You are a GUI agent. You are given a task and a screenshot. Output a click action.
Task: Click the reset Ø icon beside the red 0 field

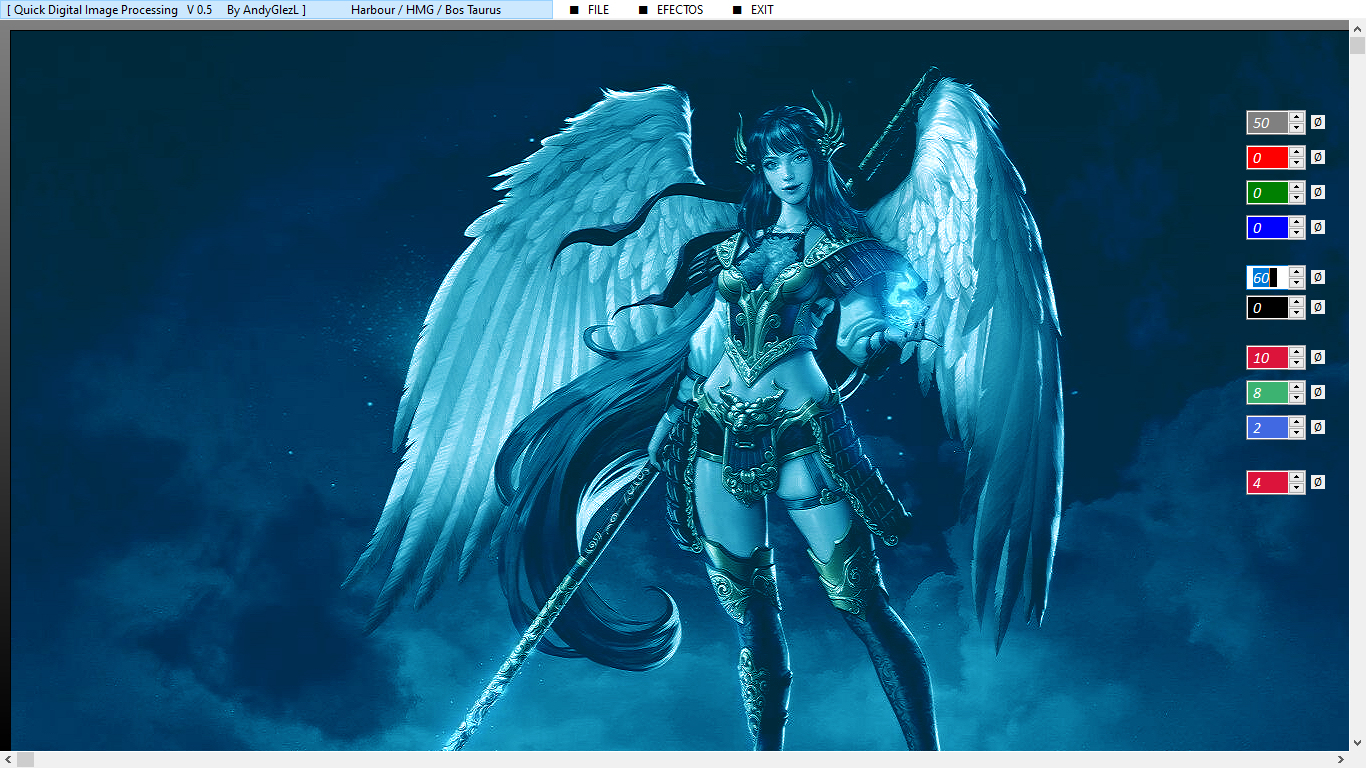coord(1317,157)
